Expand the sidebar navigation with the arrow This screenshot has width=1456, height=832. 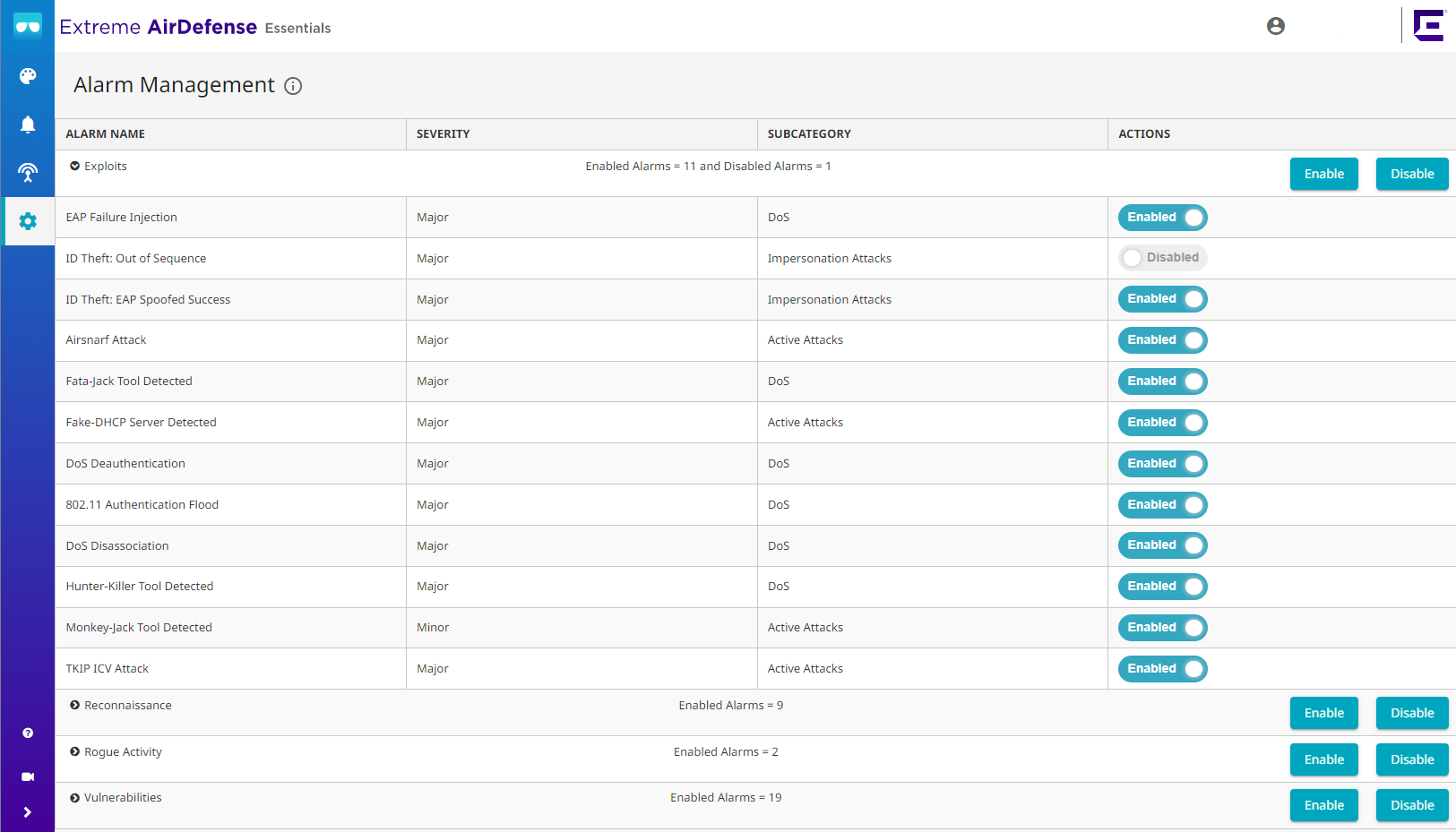(28, 812)
